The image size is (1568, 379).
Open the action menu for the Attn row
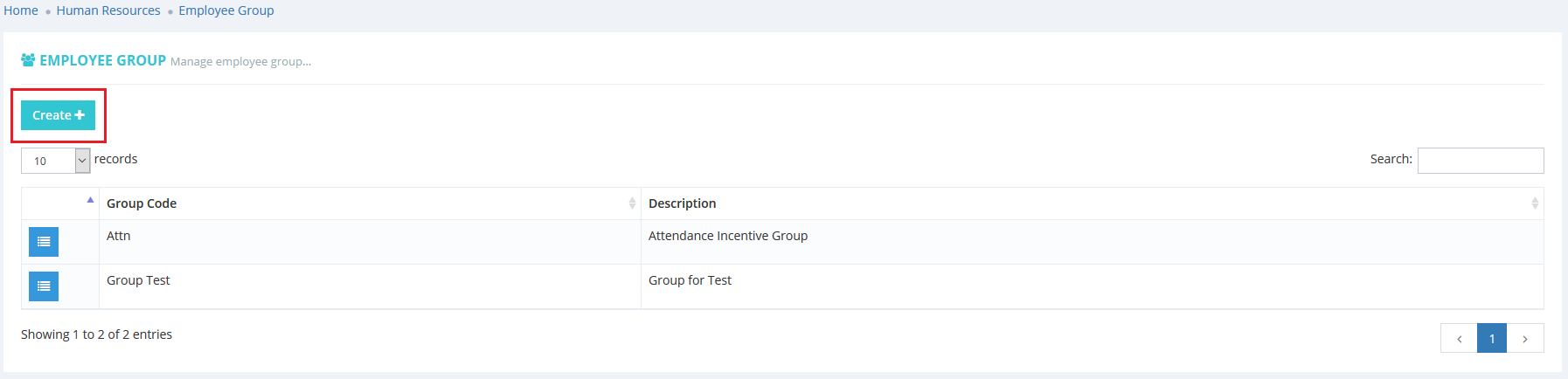tap(44, 242)
